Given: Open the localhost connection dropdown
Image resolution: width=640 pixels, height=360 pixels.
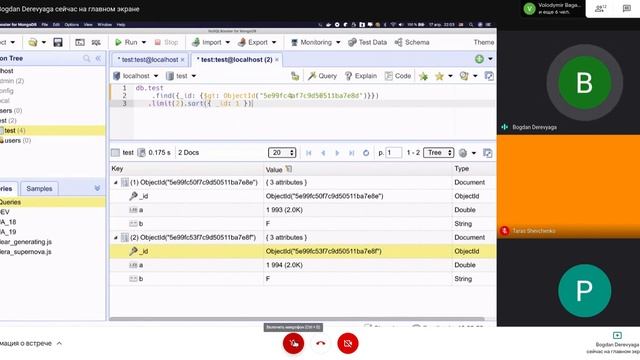Looking at the screenshot, I should click(136, 76).
